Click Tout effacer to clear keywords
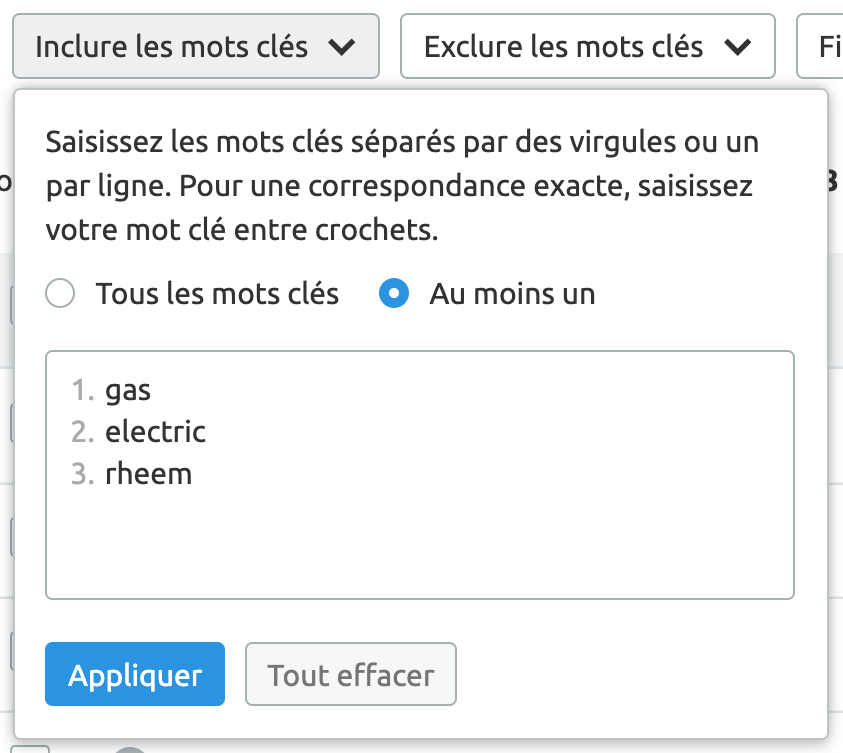 click(x=351, y=674)
